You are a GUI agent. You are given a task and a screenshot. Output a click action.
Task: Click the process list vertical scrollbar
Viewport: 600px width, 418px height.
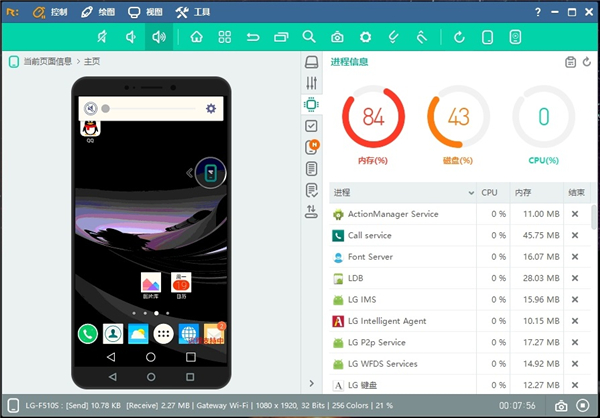(x=594, y=217)
